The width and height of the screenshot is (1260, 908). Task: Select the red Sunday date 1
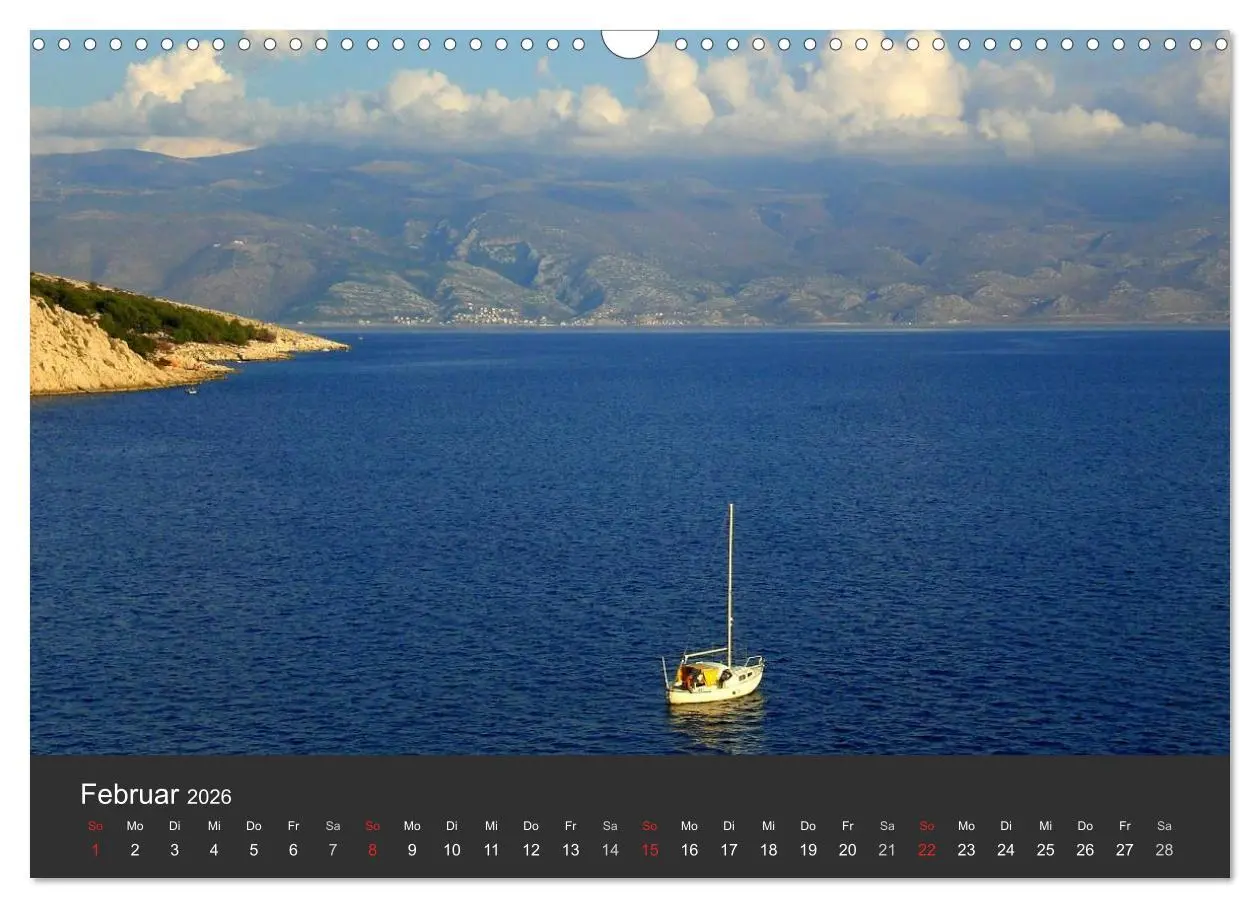(95, 849)
